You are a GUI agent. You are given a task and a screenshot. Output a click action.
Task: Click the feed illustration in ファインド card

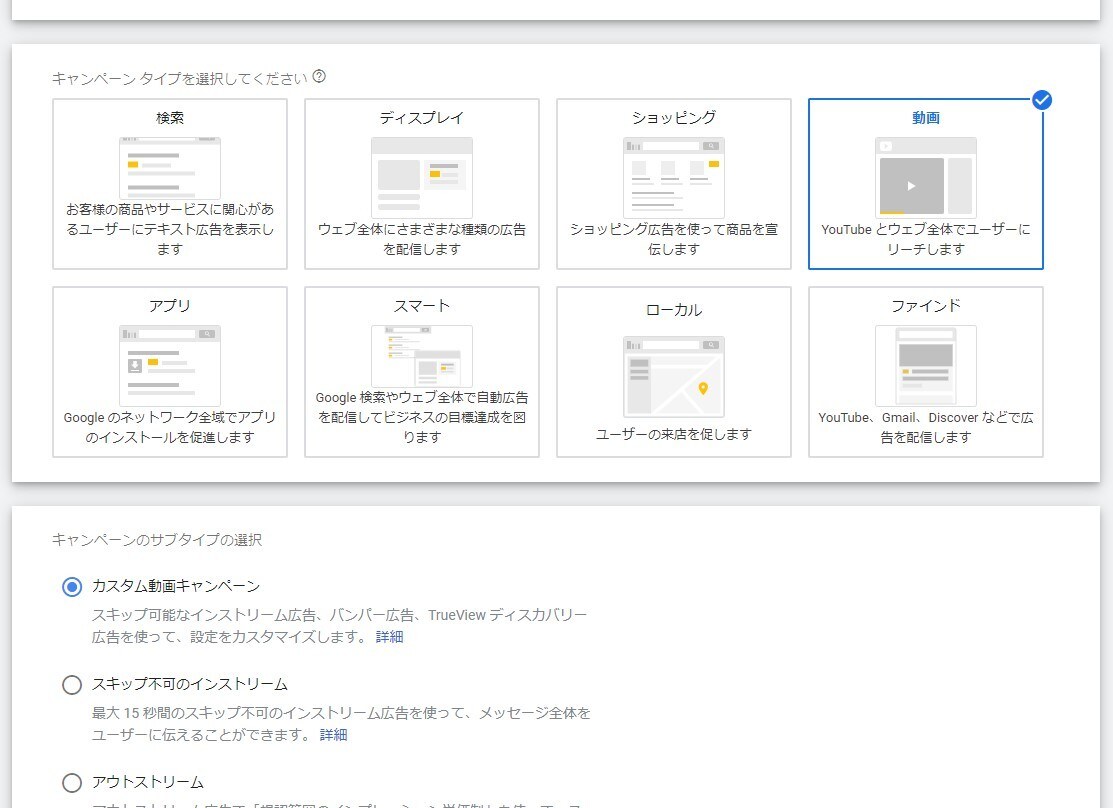point(926,366)
